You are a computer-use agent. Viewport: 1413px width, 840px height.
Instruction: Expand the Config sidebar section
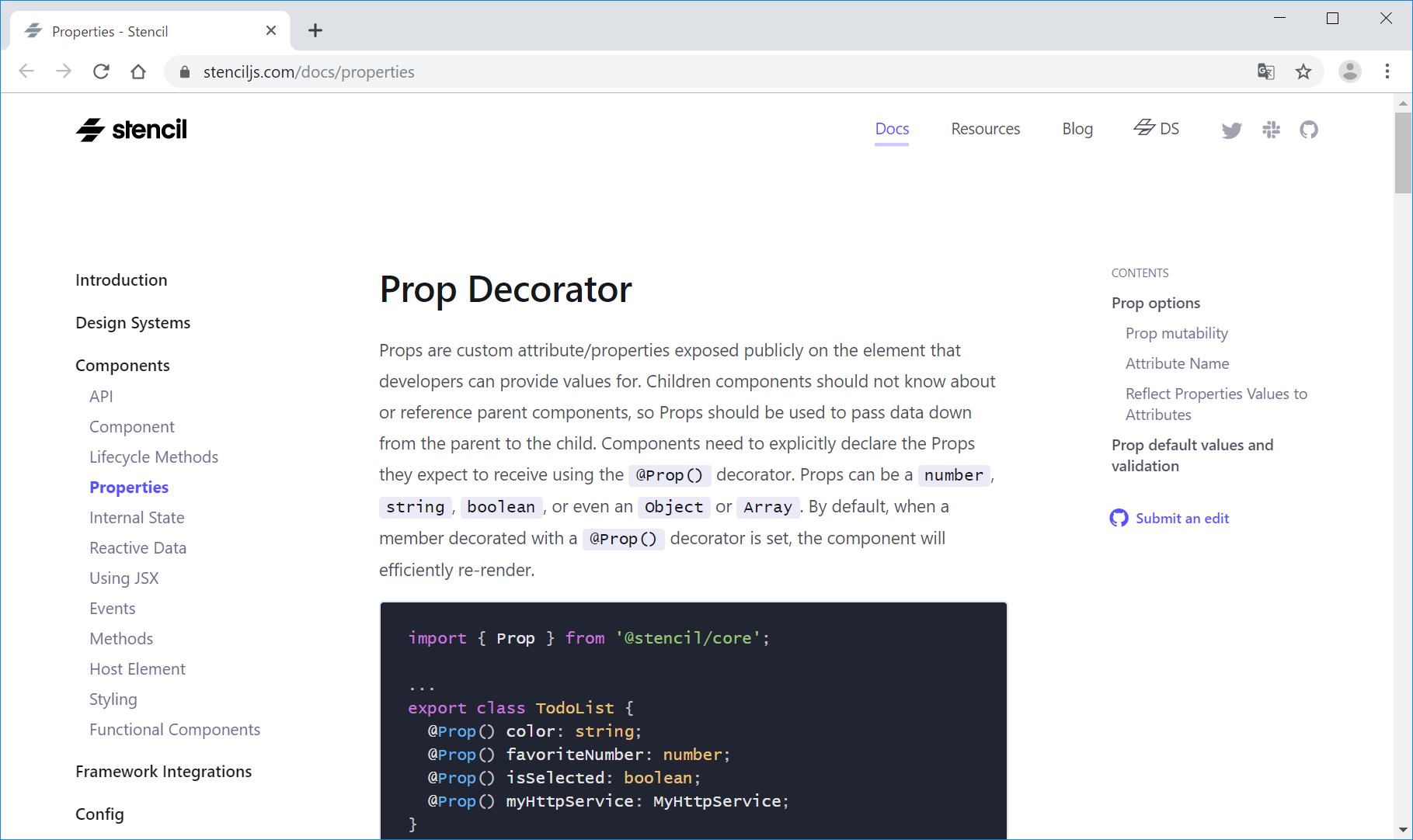(99, 814)
